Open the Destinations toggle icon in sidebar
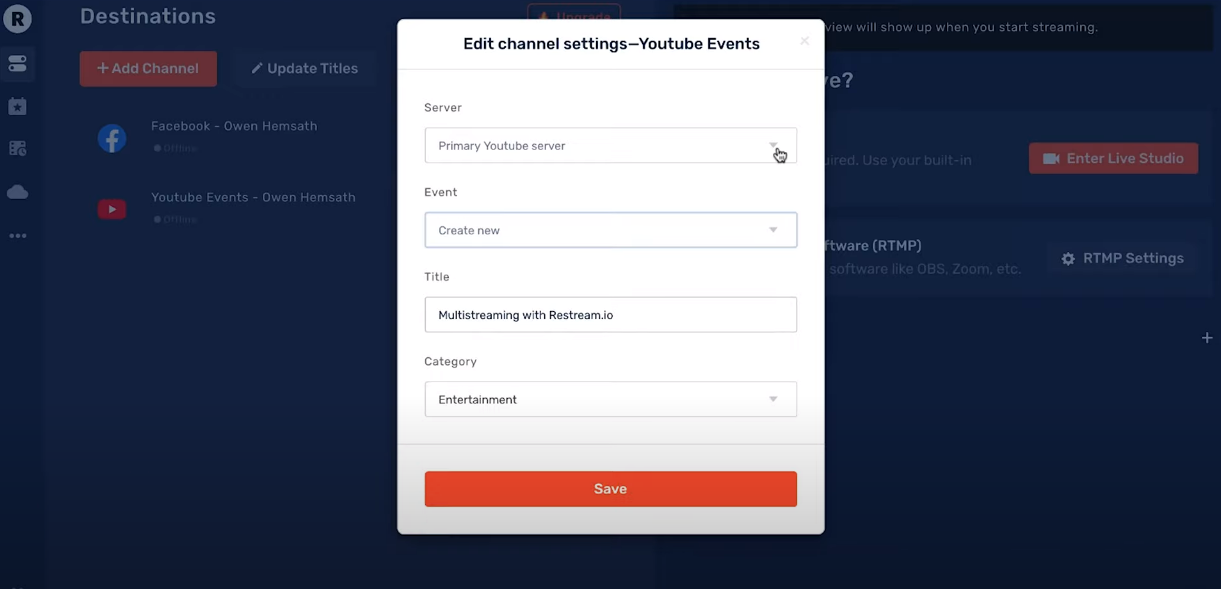Image resolution: width=1221 pixels, height=589 pixels. [x=17, y=63]
